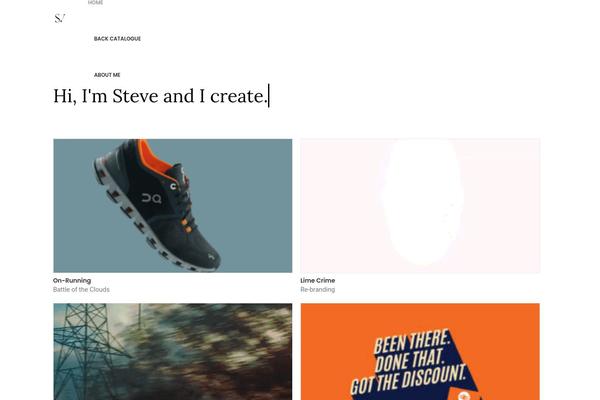
Task: Open the Home menu item
Action: click(x=95, y=2)
